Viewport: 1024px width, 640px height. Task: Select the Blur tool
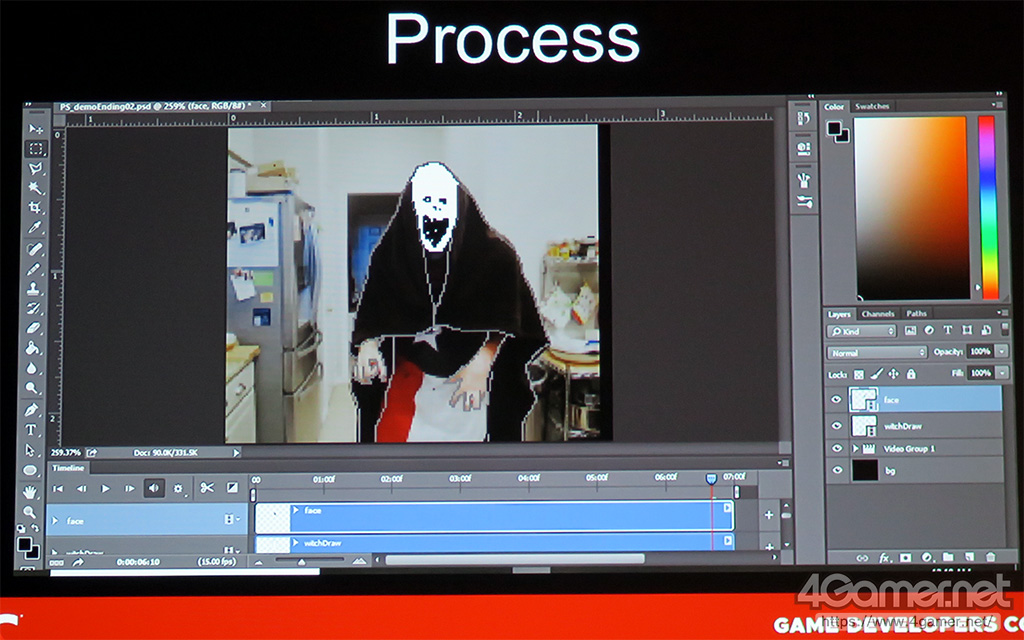32,368
